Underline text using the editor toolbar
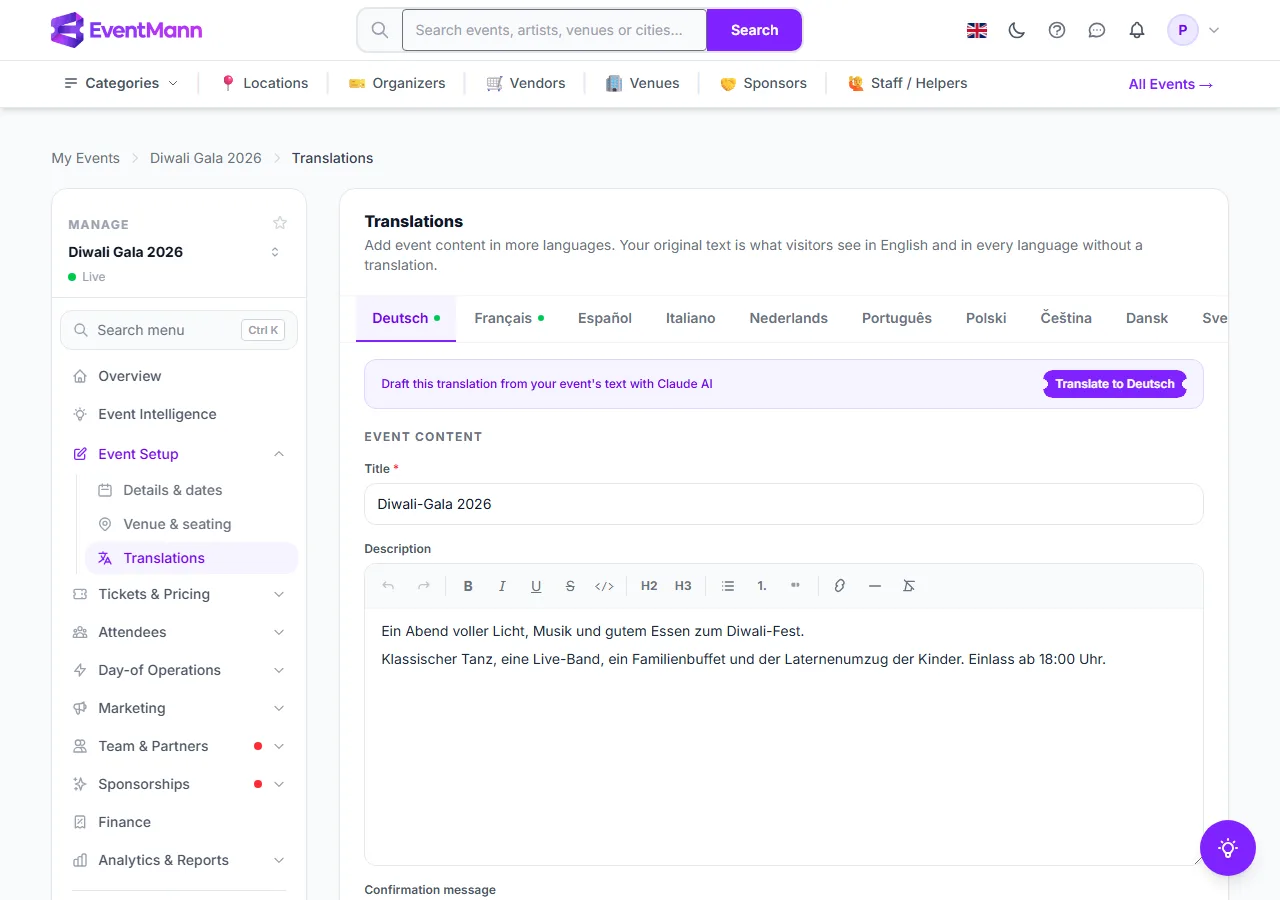Viewport: 1280px width, 900px height. click(536, 586)
